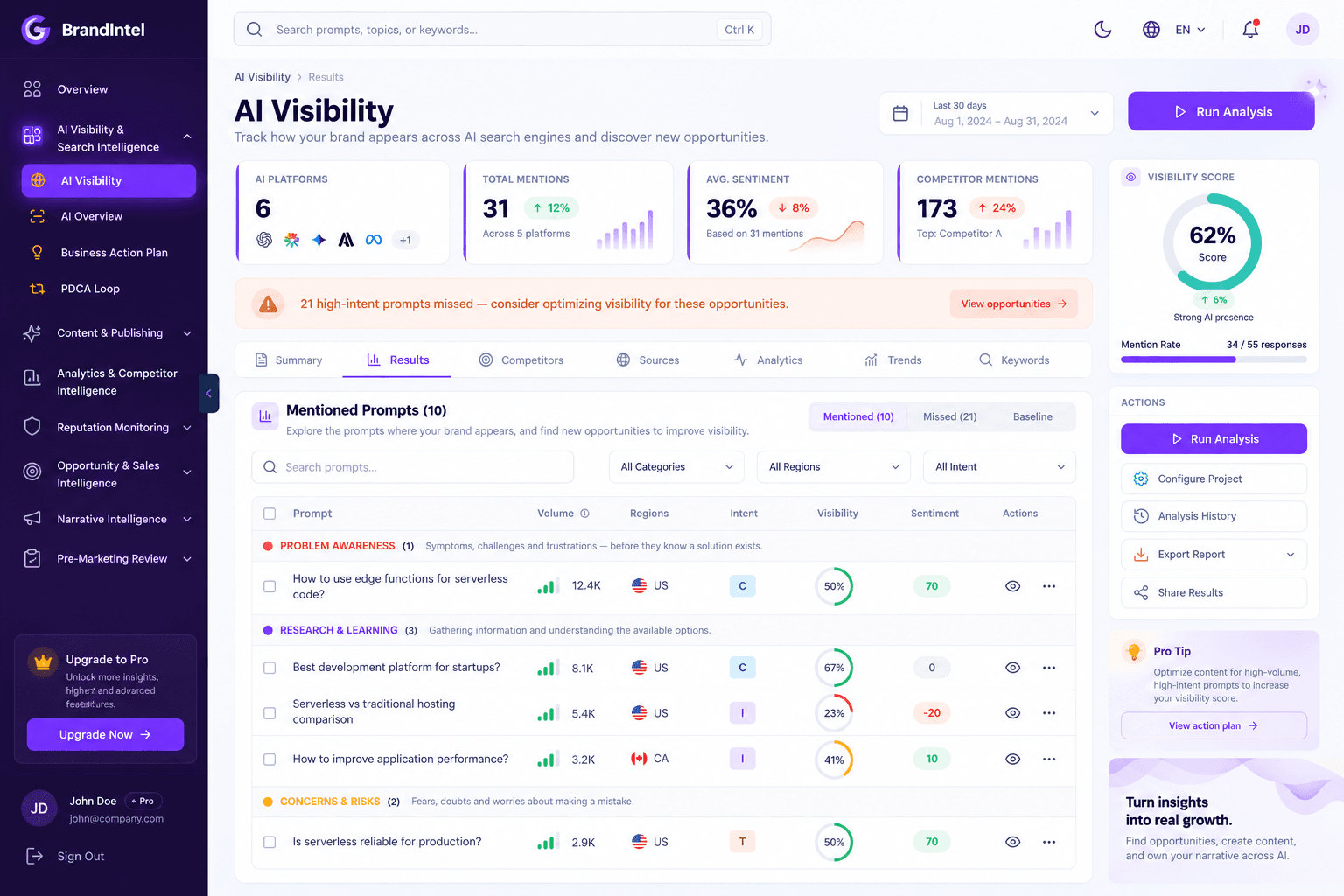Switch to the Summary tab
Viewport: 1344px width, 896px height.
pos(289,360)
